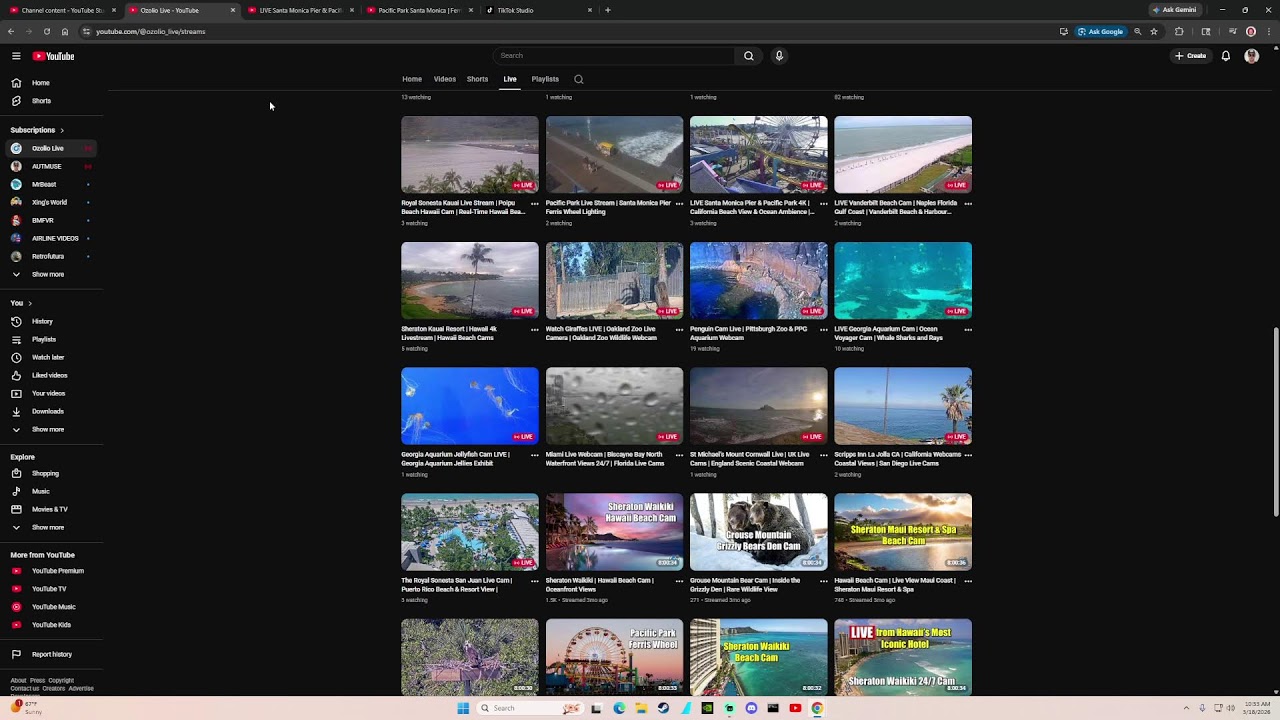Open more actions for Grouse Mountain Bear Cam
1280x720 pixels.
[824, 581]
